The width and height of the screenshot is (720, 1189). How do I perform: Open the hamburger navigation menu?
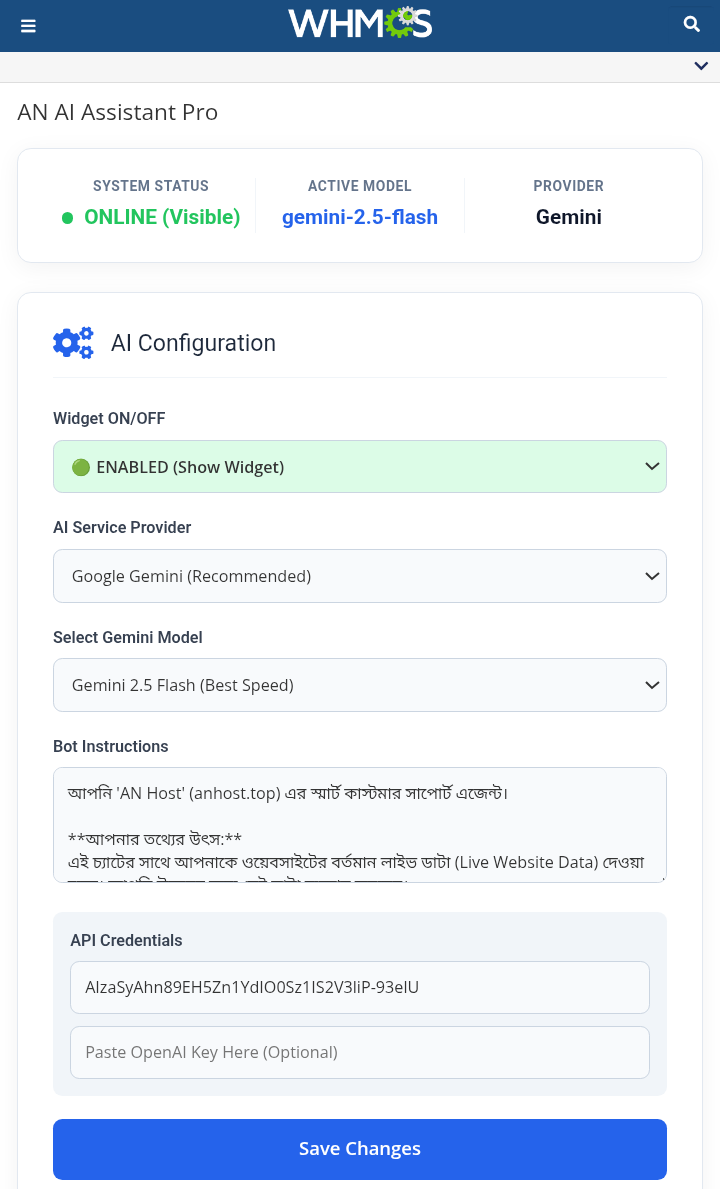tap(28, 26)
